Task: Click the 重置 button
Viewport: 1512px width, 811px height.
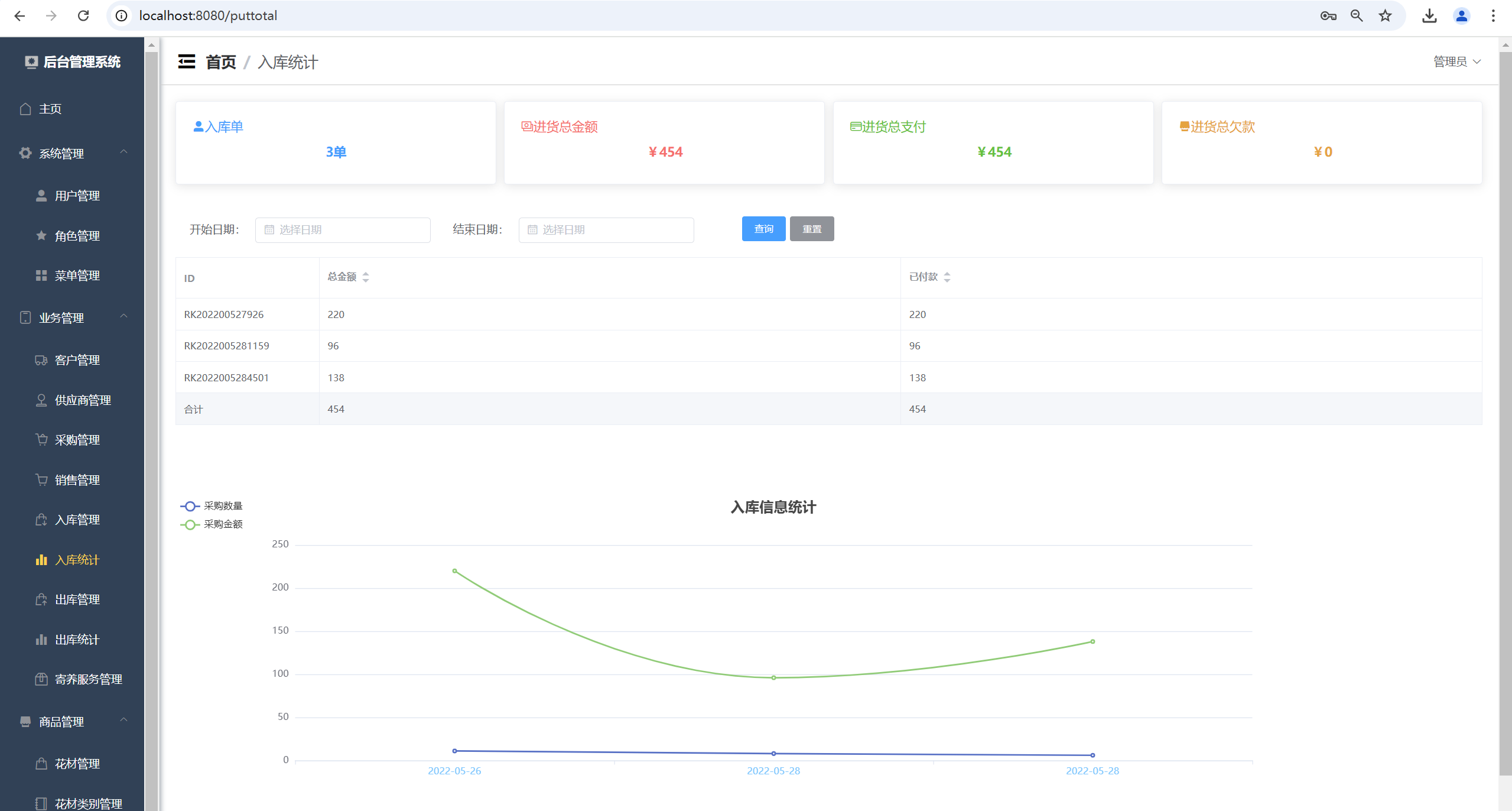Action: coord(811,229)
